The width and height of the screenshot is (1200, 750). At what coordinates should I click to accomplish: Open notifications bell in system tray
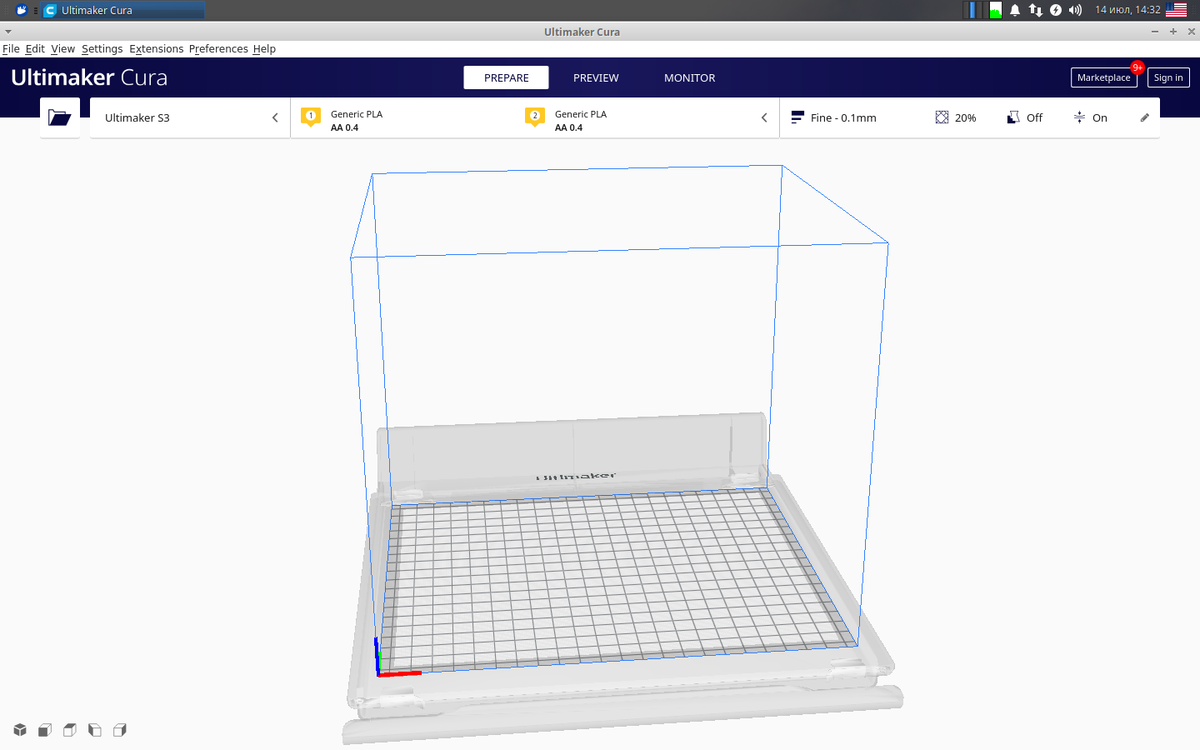coord(1014,10)
